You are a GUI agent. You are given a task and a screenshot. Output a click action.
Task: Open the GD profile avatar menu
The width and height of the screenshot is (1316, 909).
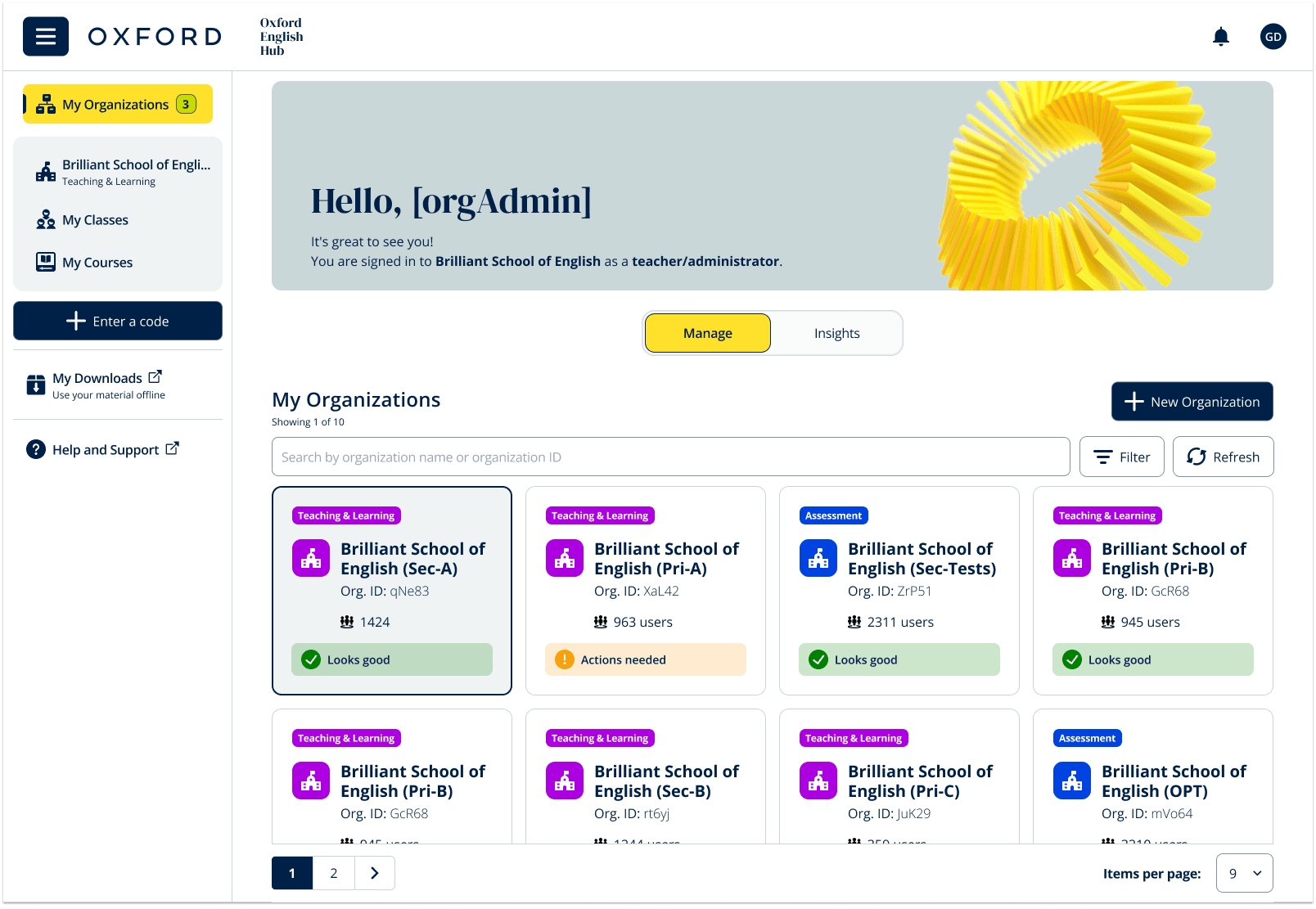coord(1273,36)
